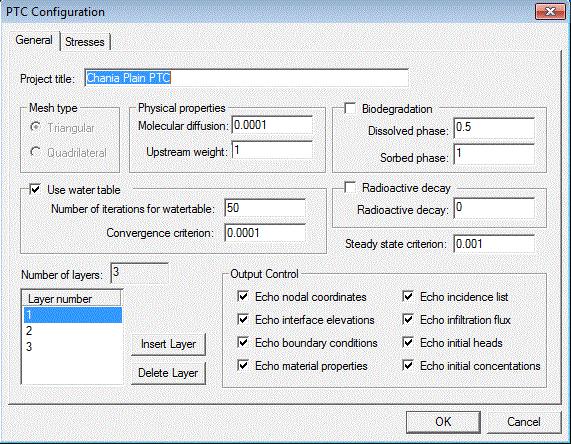Click the Cancel button
Viewport: 571px width, 444px height.
524,422
